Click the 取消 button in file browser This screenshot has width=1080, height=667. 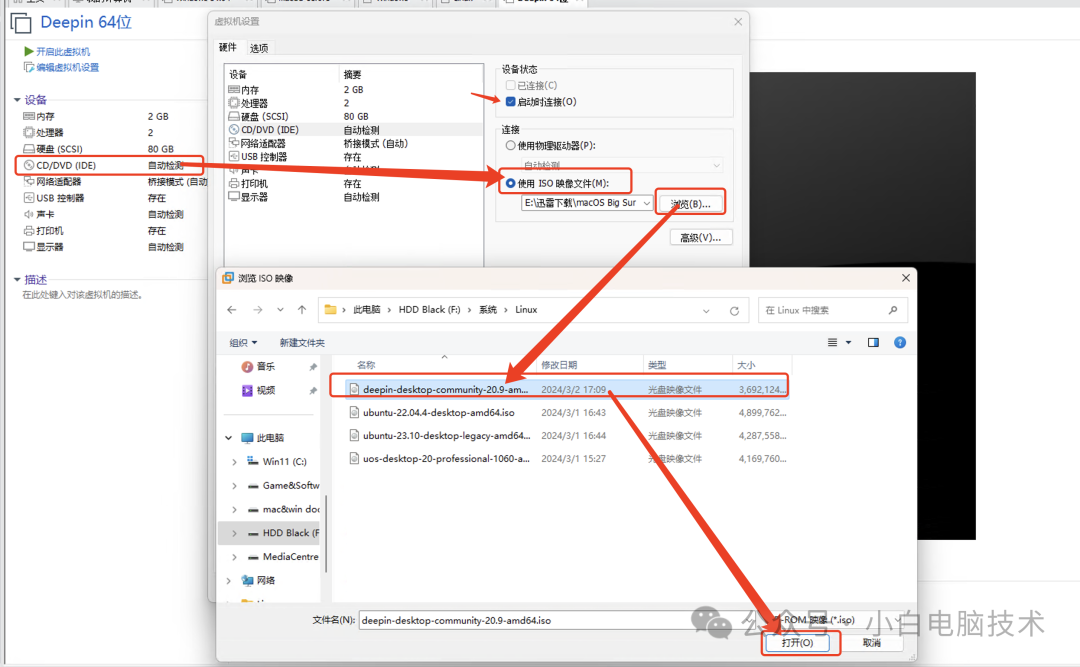coord(872,643)
